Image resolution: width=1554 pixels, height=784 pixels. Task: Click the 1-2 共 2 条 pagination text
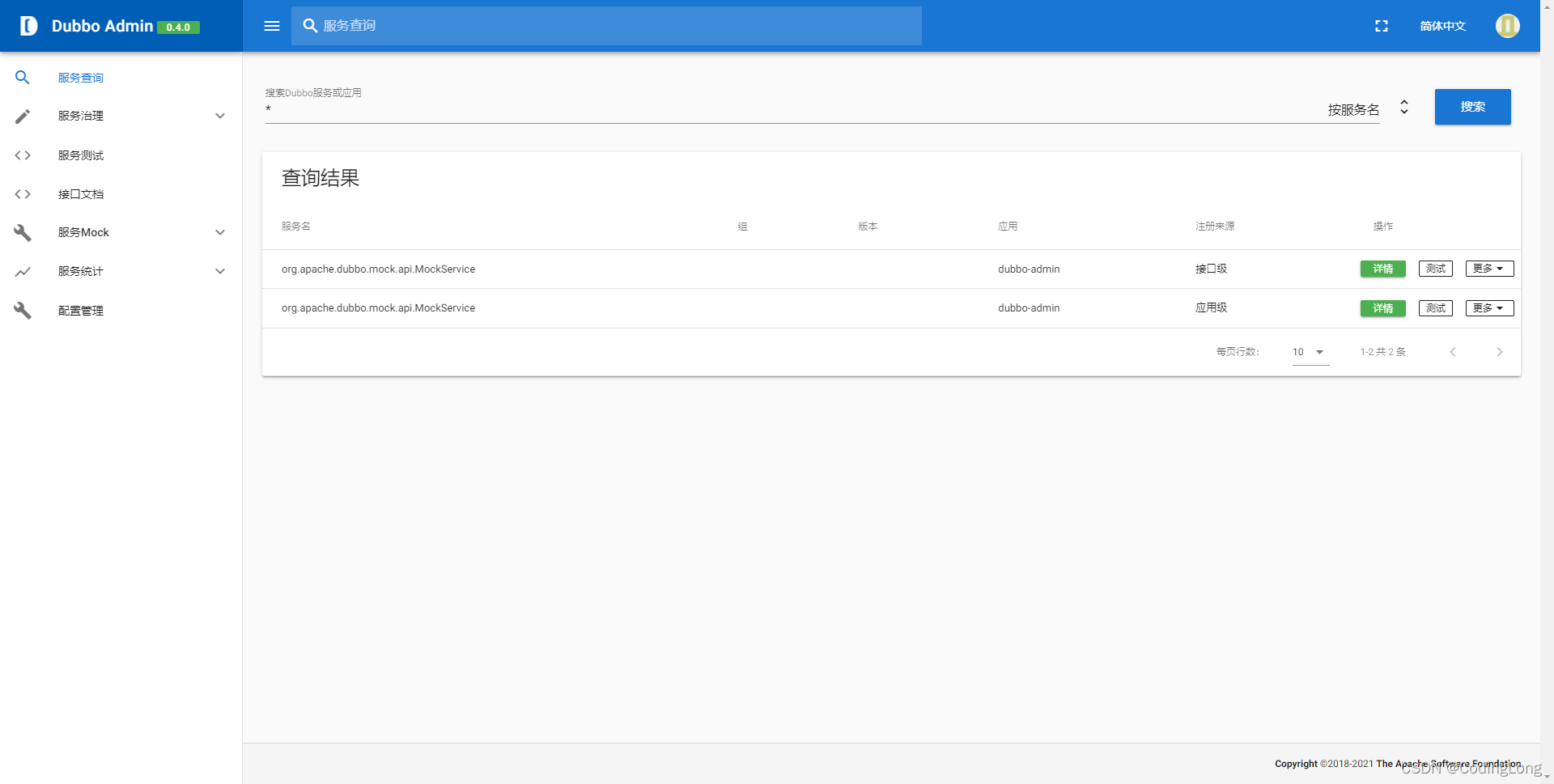point(1382,352)
